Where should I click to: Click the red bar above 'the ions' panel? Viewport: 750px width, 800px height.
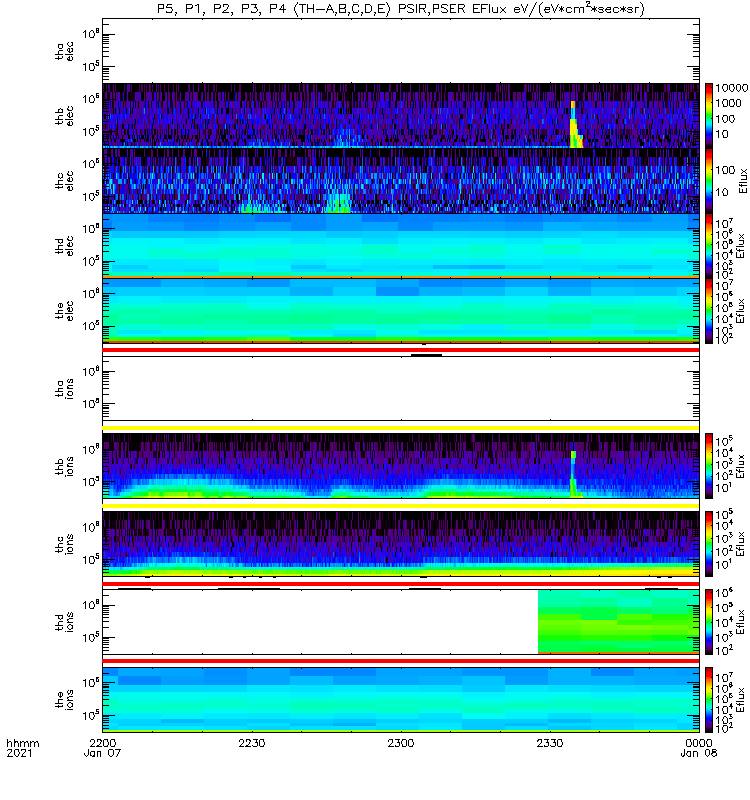[401, 661]
